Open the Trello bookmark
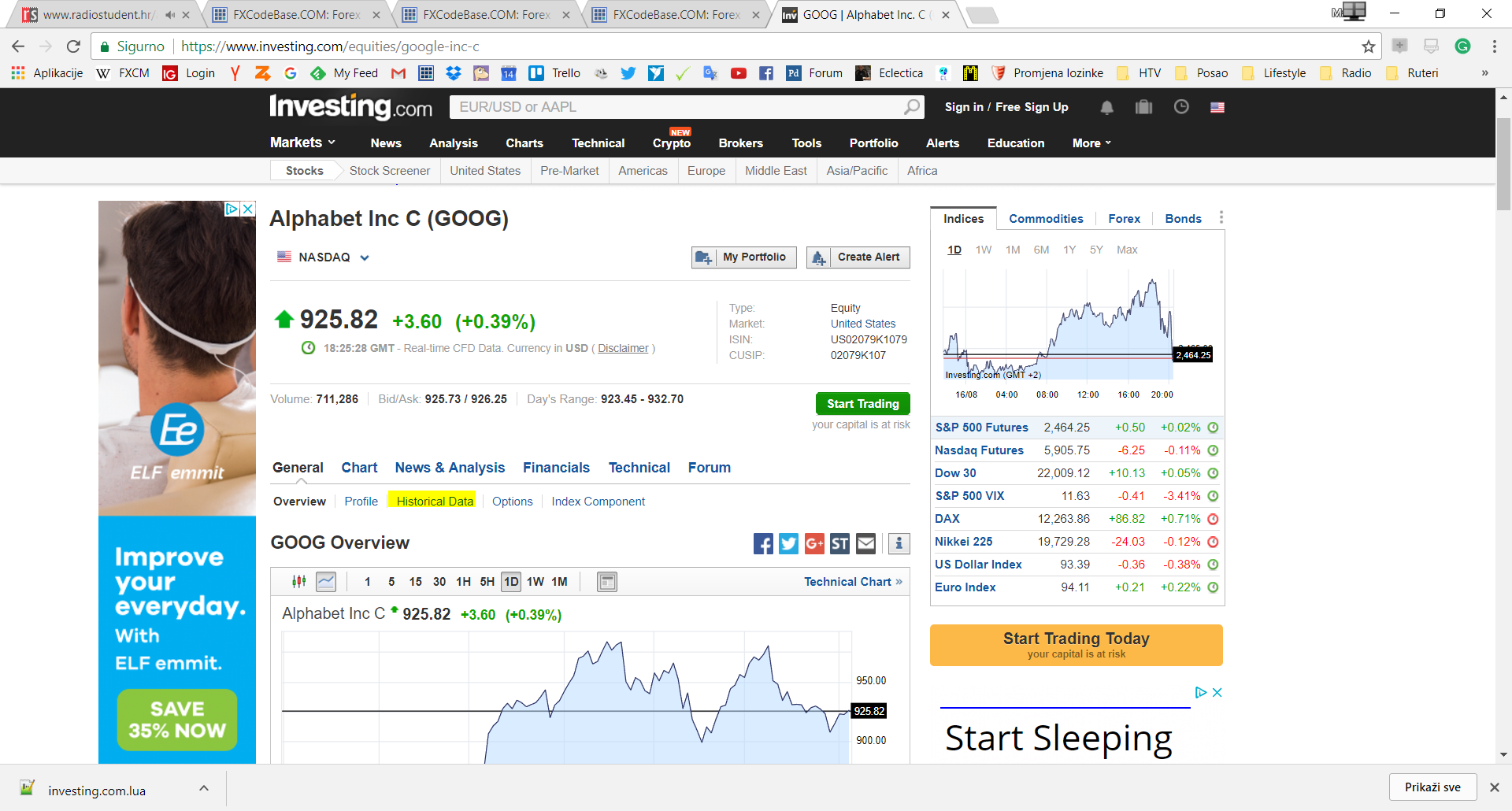The width and height of the screenshot is (1512, 811). 555,73
